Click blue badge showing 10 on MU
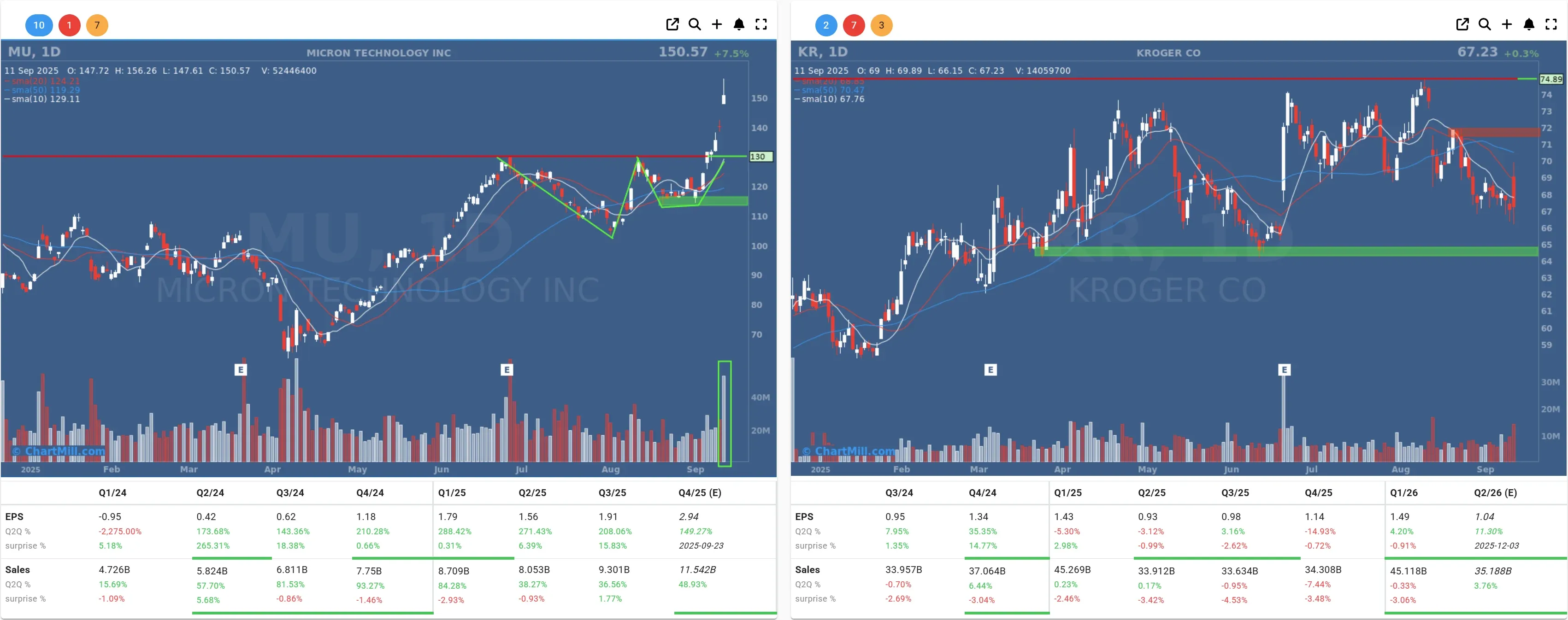Image resolution: width=1568 pixels, height=620 pixels. tap(39, 25)
